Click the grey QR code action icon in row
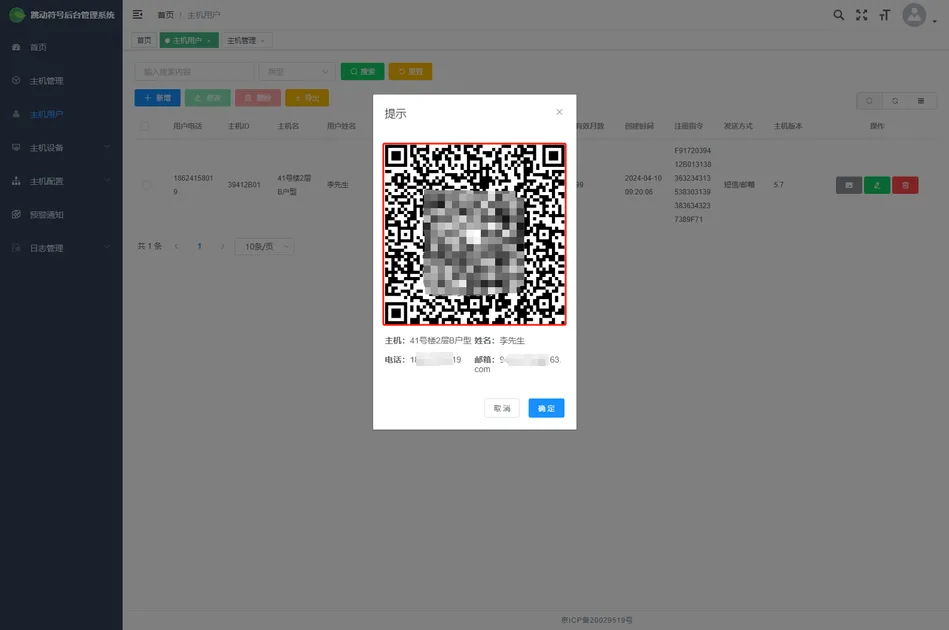The width and height of the screenshot is (949, 630). click(x=849, y=185)
